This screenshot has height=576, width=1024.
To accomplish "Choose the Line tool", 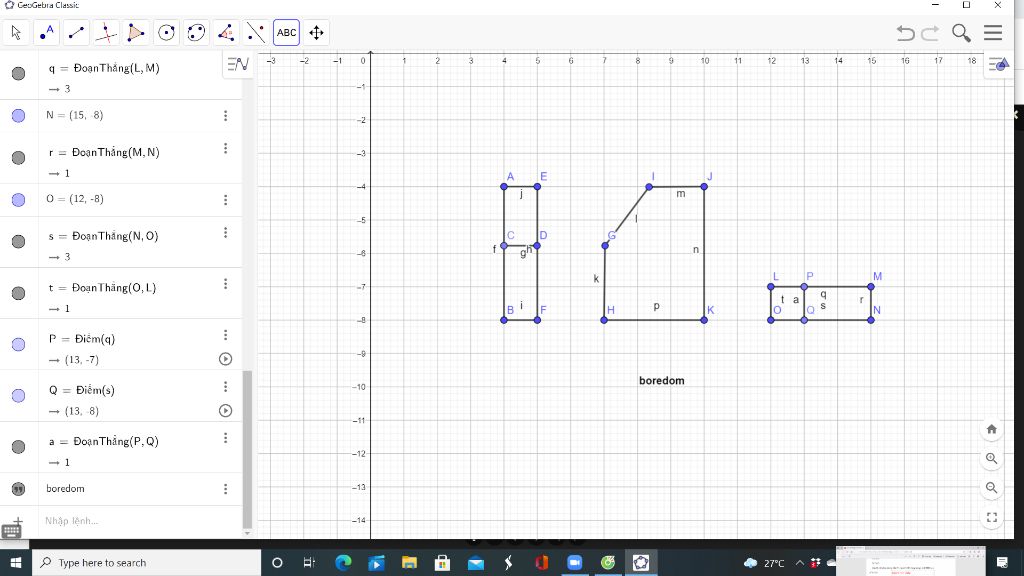I will [76, 33].
